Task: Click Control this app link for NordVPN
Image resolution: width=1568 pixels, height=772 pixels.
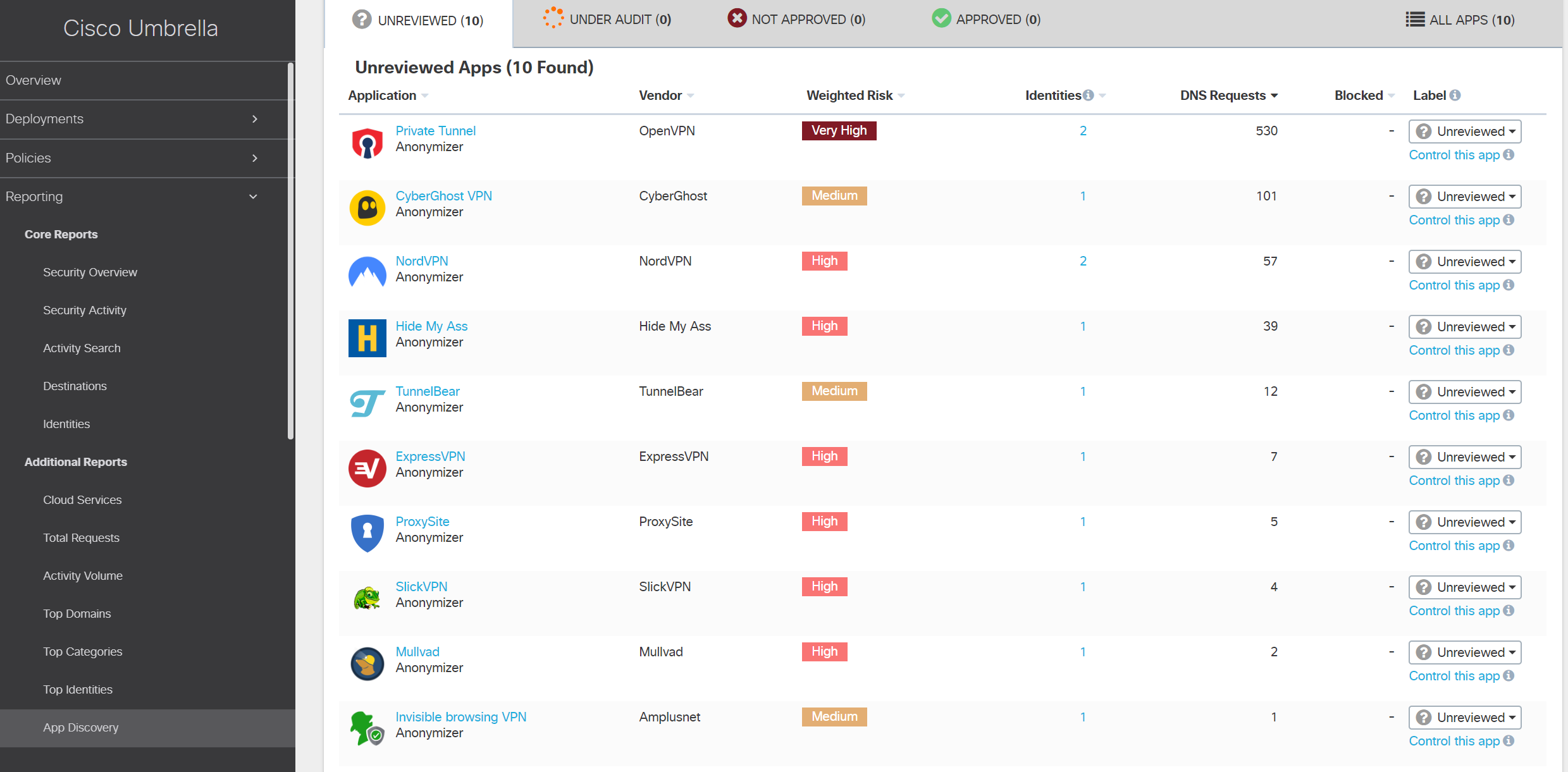Action: pos(1454,285)
